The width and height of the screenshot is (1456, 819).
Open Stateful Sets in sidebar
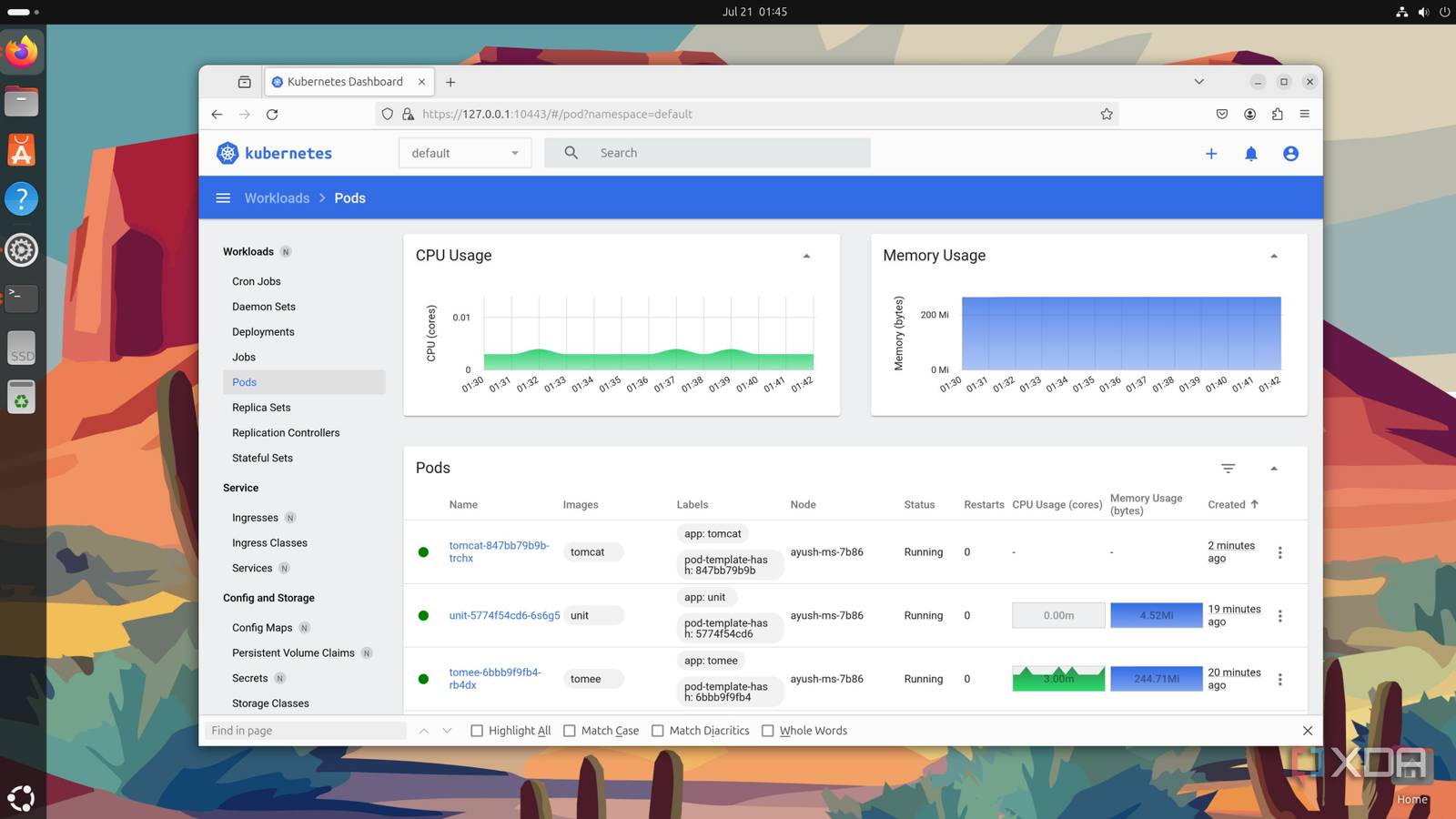pyautogui.click(x=262, y=458)
